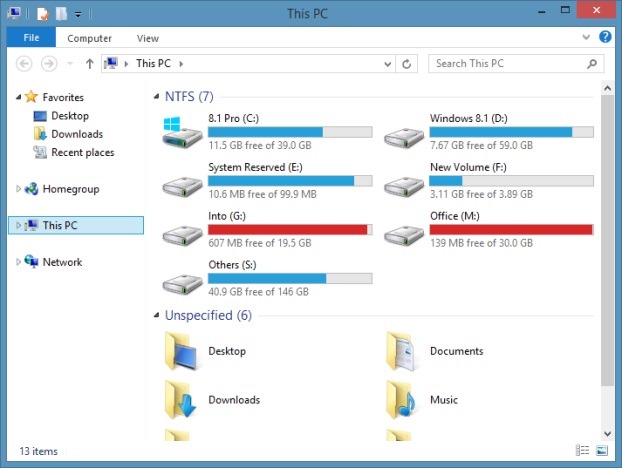
Task: Click the NTFS (7) group header
Action: coord(189,96)
